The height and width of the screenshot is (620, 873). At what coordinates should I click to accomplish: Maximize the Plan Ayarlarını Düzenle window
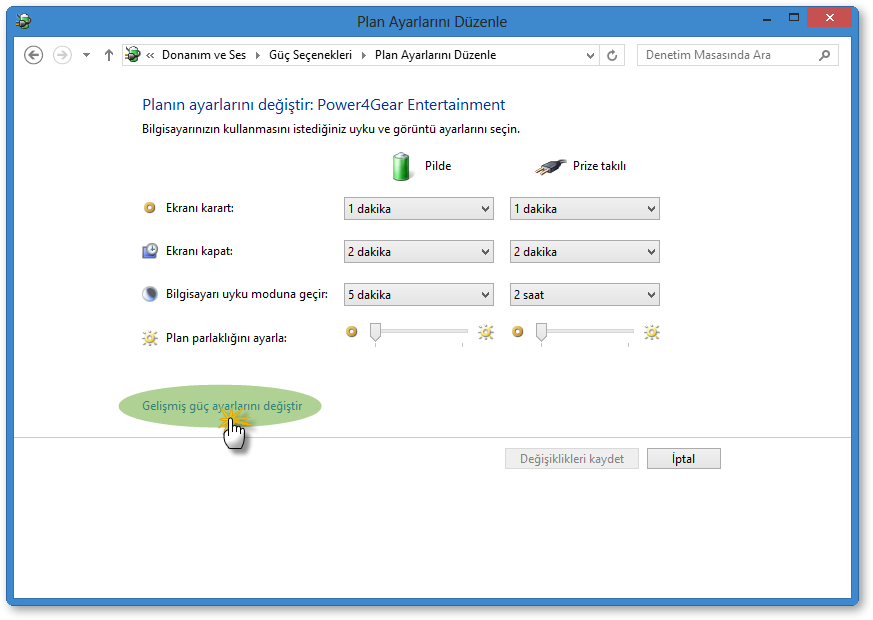[794, 18]
